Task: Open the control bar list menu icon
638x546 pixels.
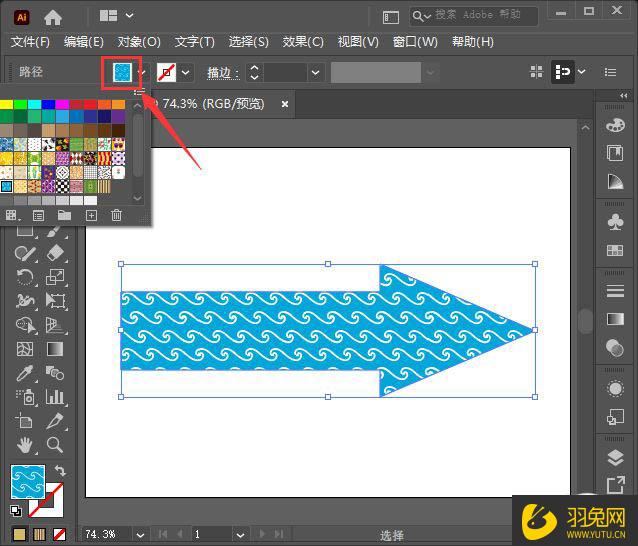Action: pyautogui.click(x=610, y=72)
